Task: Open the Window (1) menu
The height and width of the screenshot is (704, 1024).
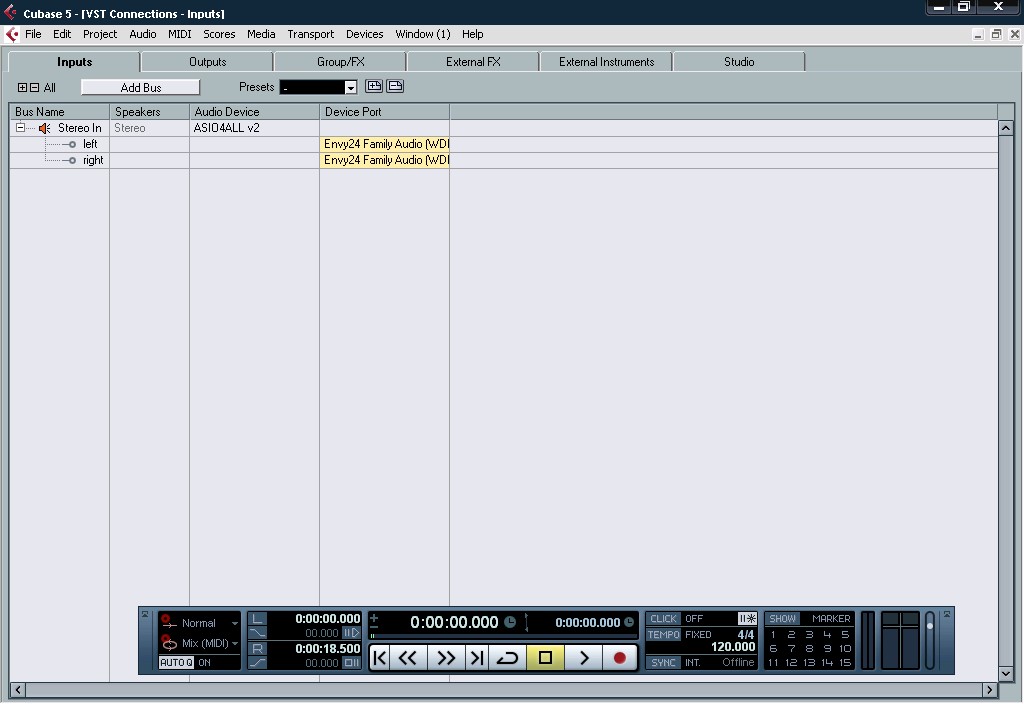Action: click(x=423, y=34)
